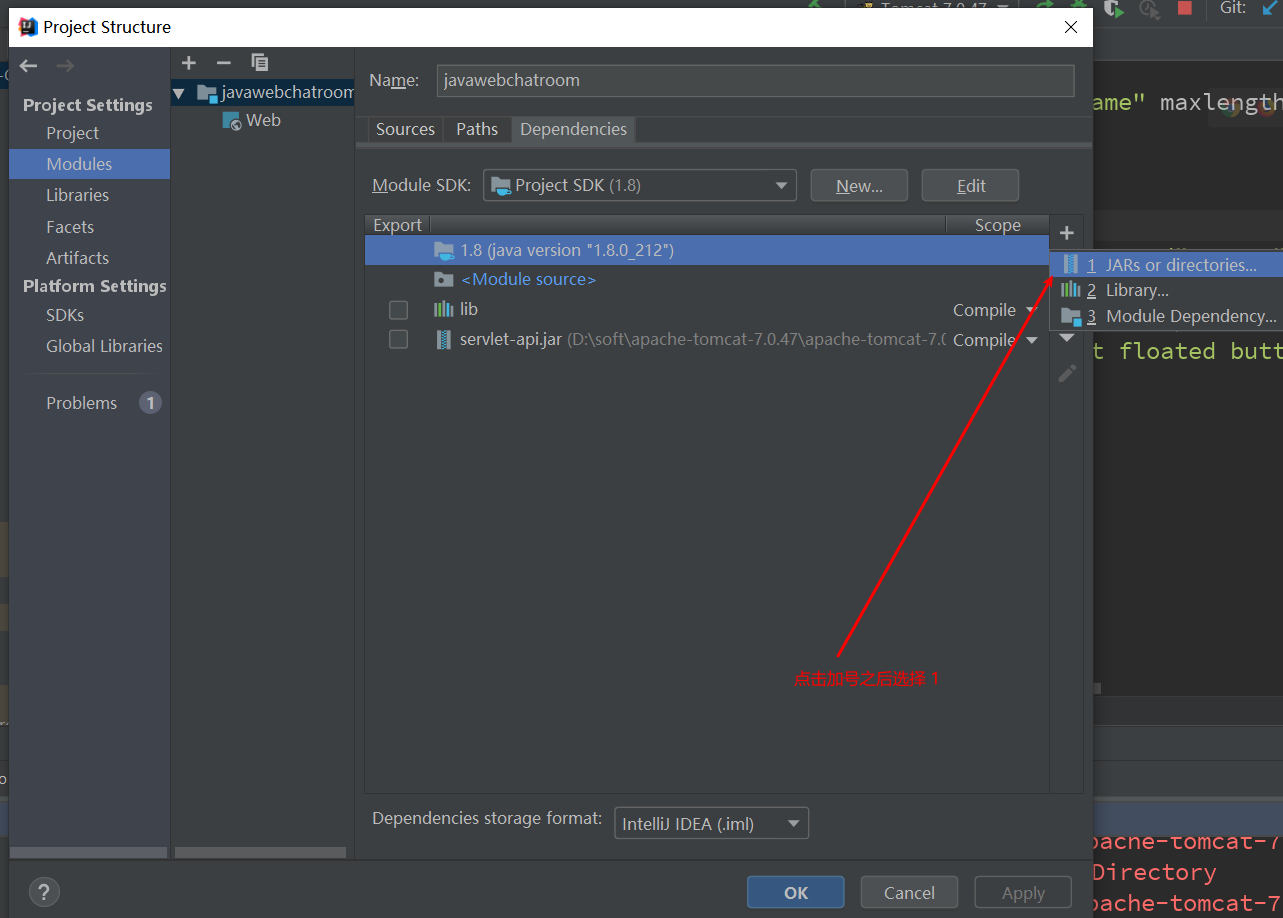Click the Apply button
This screenshot has width=1283, height=918.
click(x=1023, y=892)
